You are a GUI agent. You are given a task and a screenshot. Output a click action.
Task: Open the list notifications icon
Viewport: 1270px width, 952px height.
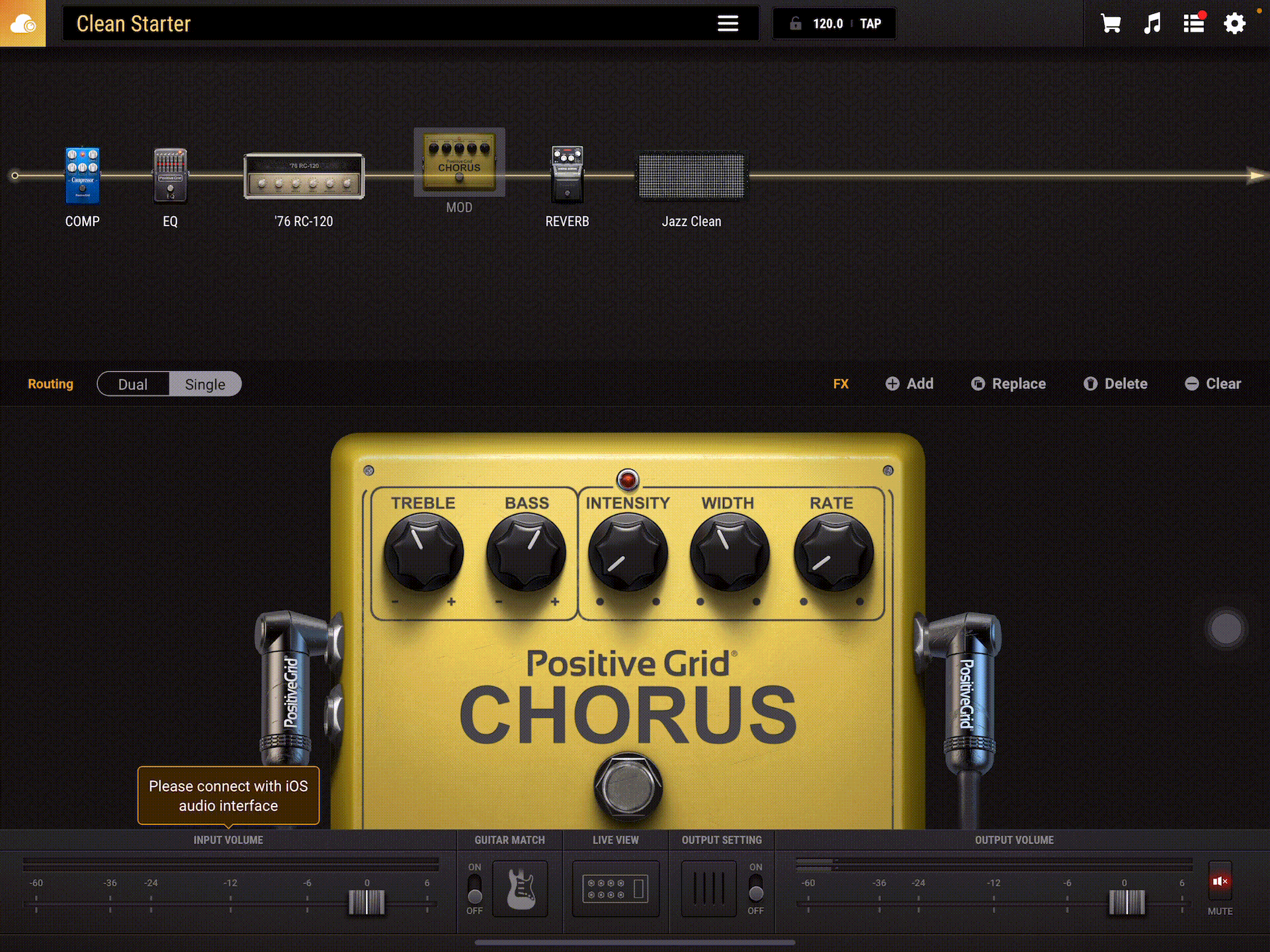click(1194, 24)
